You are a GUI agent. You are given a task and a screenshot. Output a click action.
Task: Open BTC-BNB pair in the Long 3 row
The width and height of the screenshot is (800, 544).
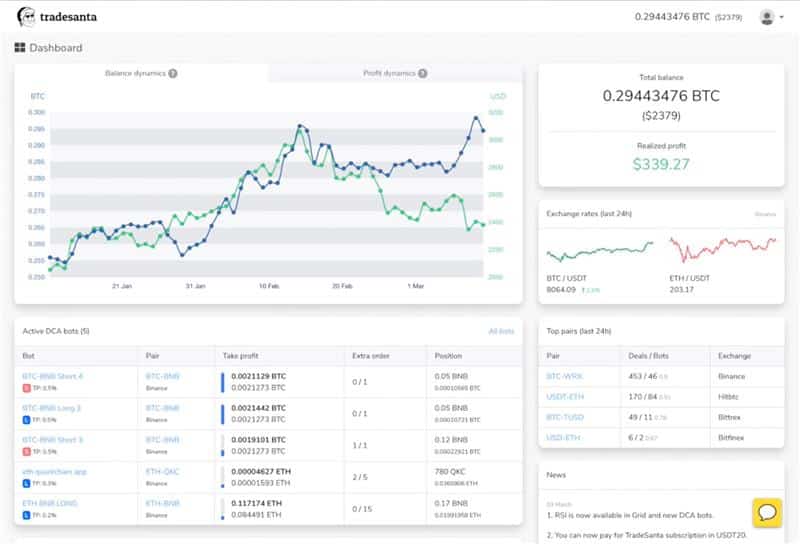click(162, 408)
